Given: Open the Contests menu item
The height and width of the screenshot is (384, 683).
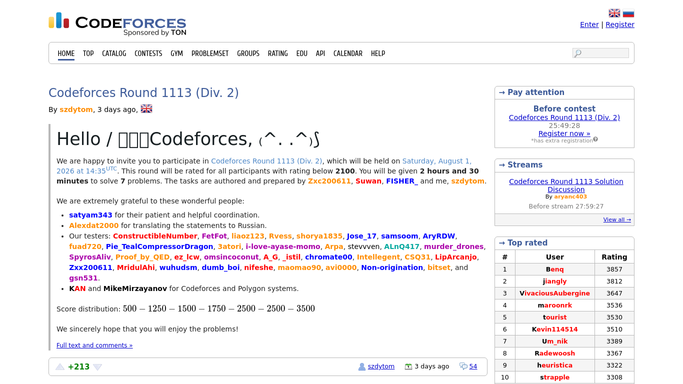Looking at the screenshot, I should [148, 53].
